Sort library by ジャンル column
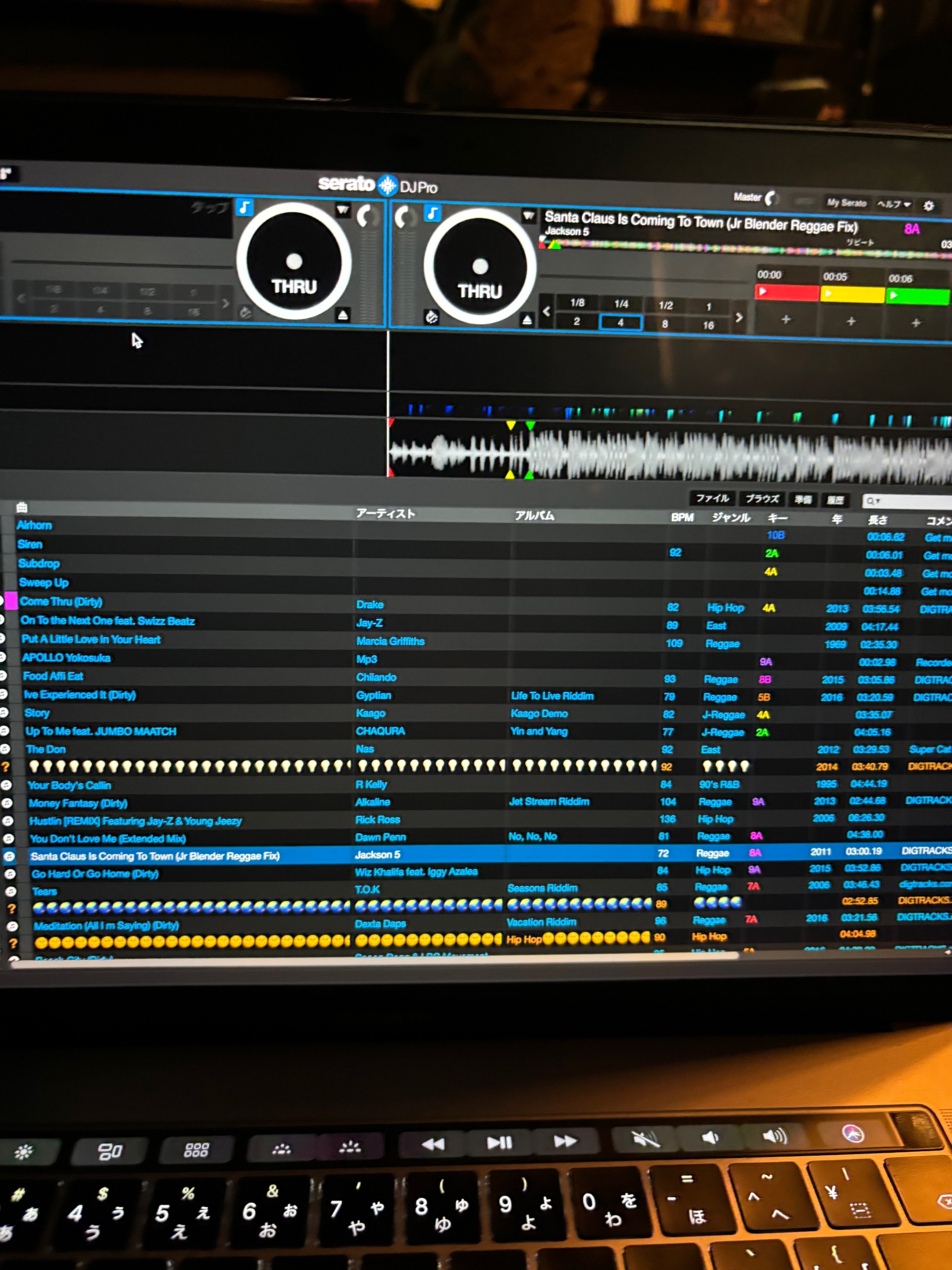This screenshot has width=952, height=1270. 730,517
